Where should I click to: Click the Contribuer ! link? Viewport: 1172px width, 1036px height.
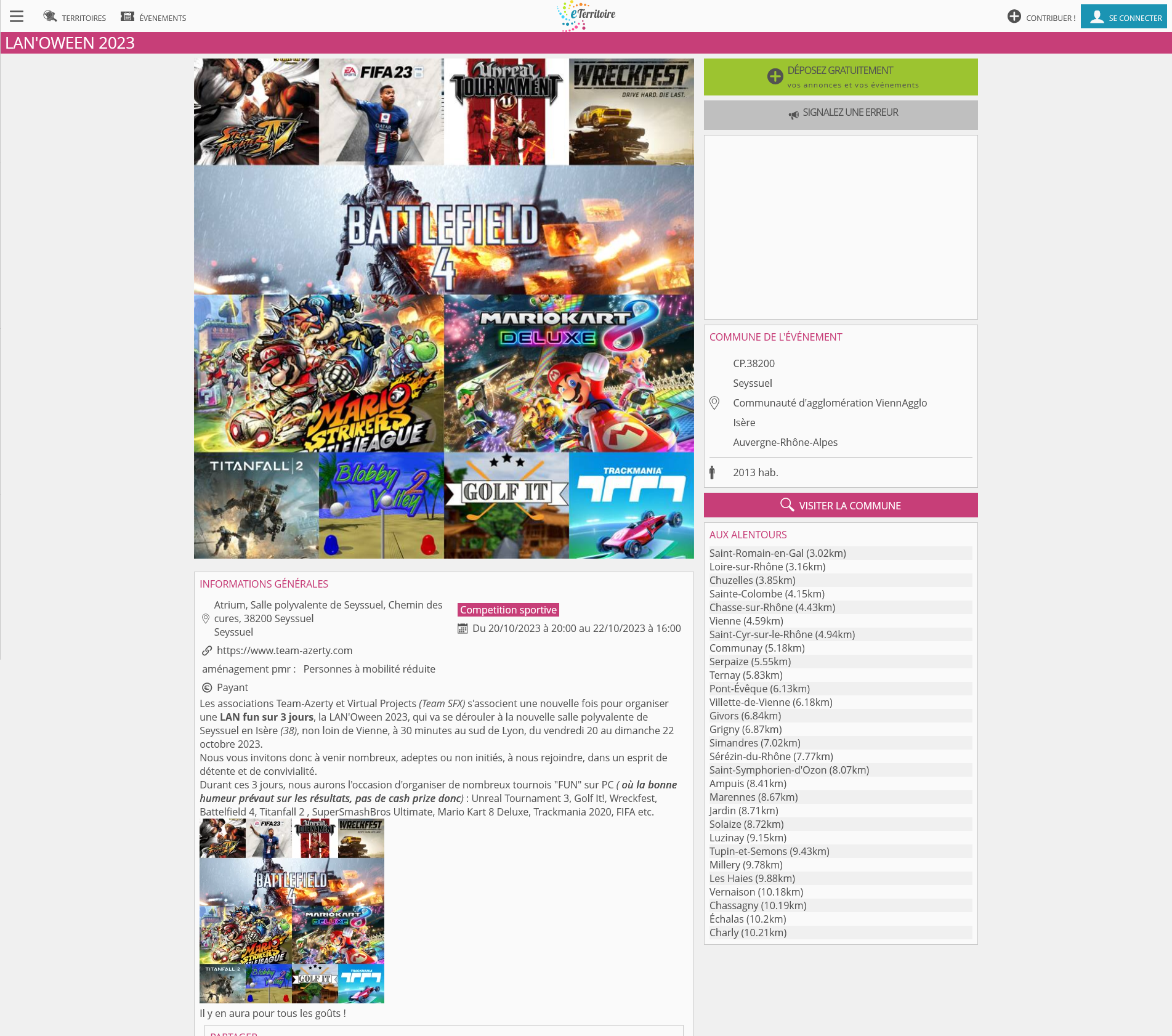click(x=1041, y=17)
